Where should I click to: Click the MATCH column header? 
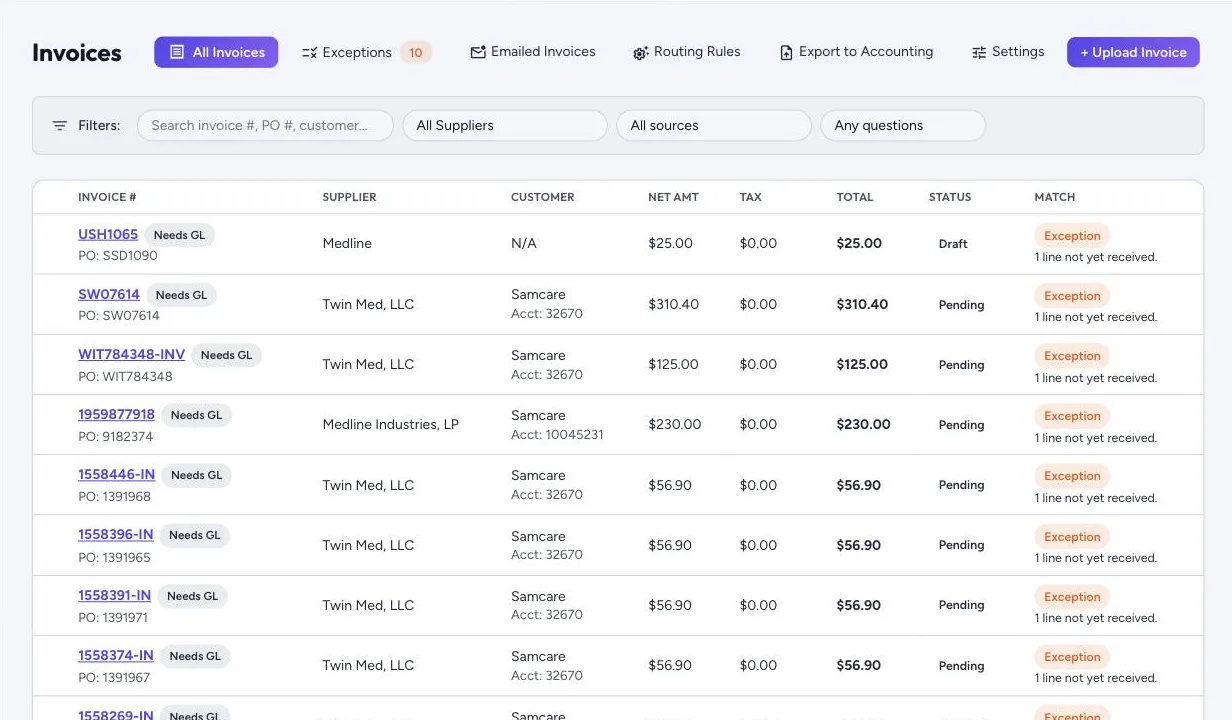pyautogui.click(x=1054, y=197)
